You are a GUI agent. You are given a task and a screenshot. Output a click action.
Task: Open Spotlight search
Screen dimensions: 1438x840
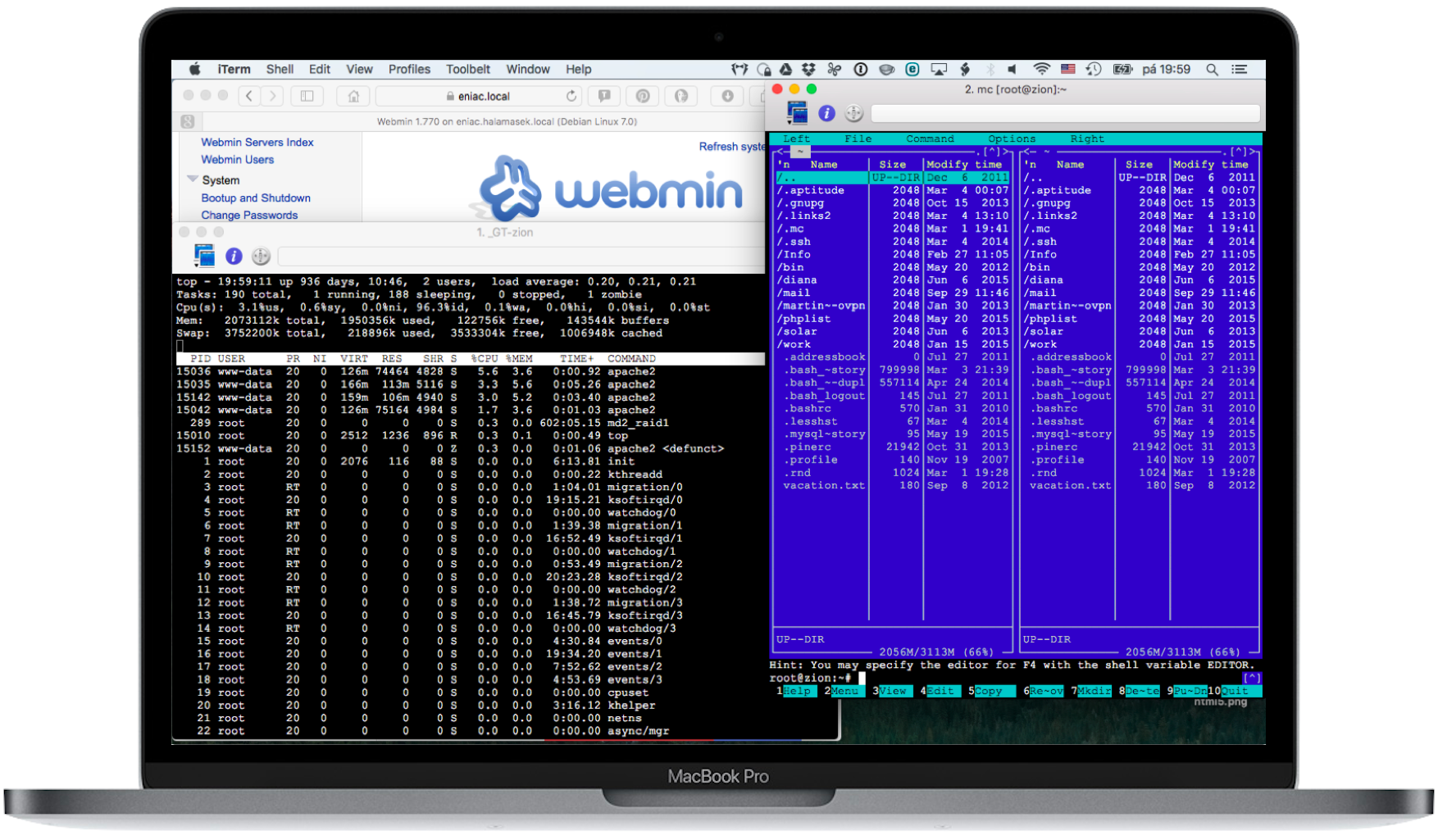coord(1212,70)
